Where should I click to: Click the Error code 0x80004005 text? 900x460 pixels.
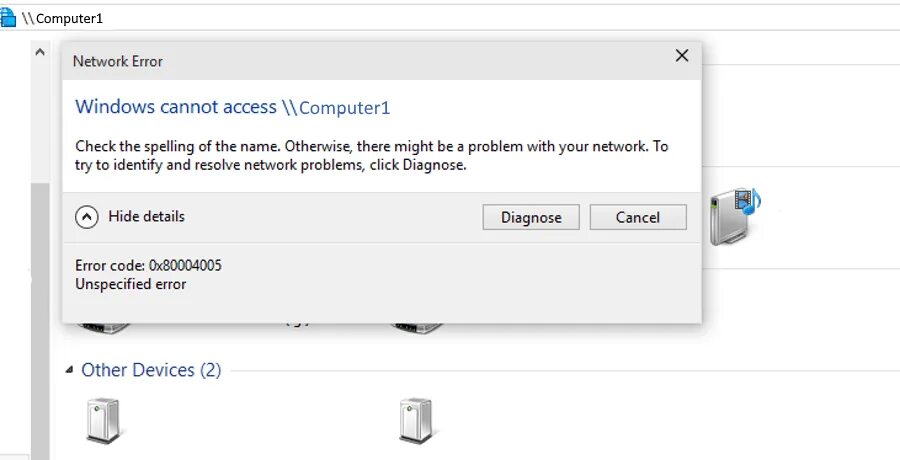[x=148, y=265]
